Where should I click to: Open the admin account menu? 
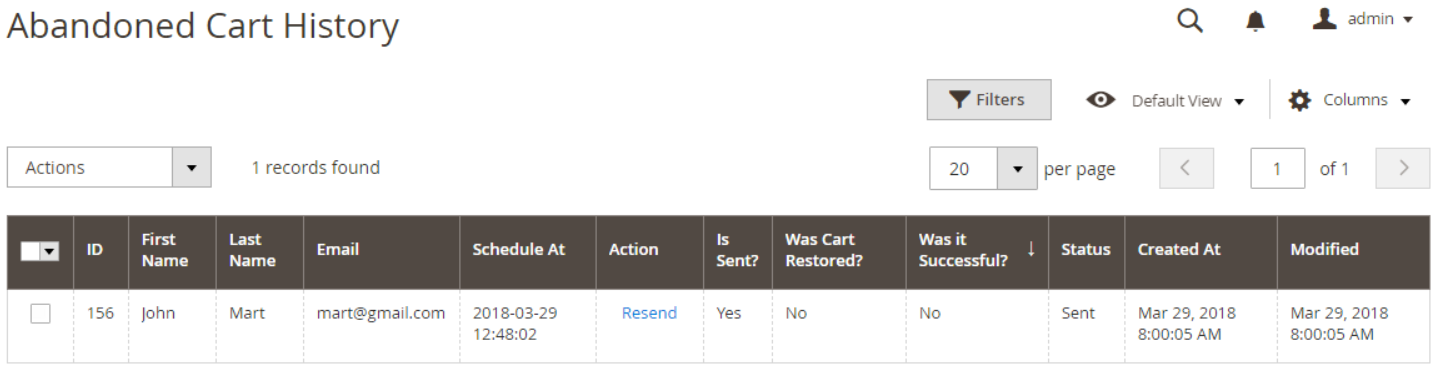1364,19
